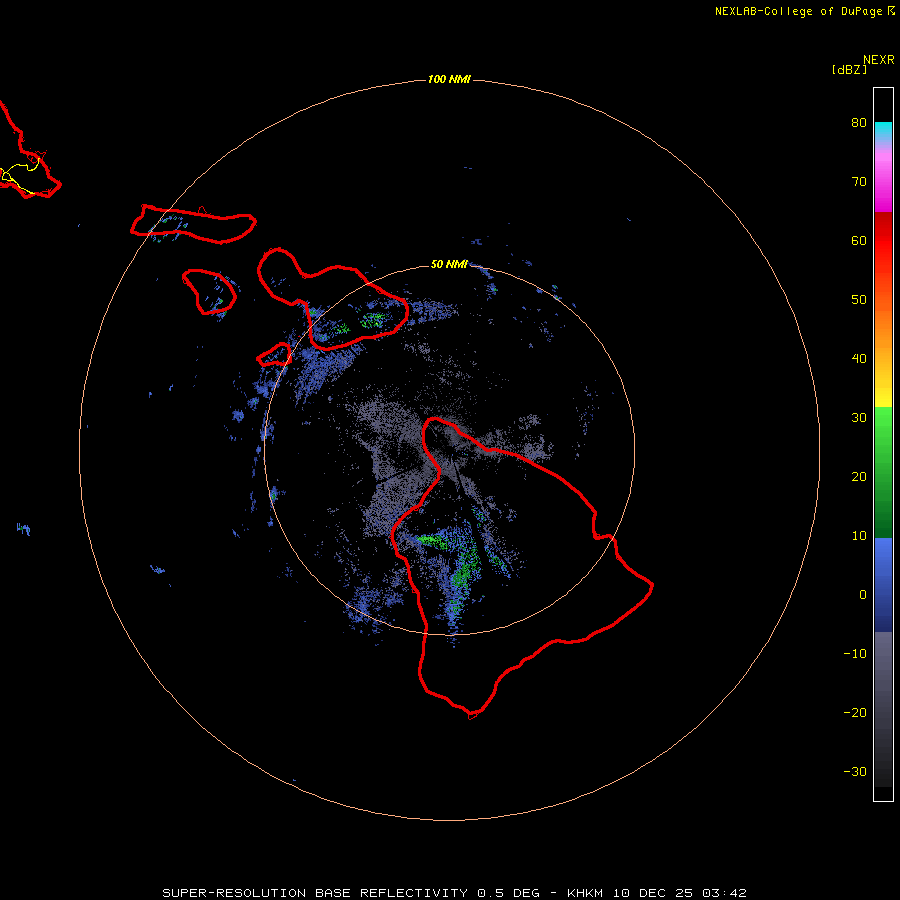Click the -30 dBZ scale value

[x=855, y=771]
